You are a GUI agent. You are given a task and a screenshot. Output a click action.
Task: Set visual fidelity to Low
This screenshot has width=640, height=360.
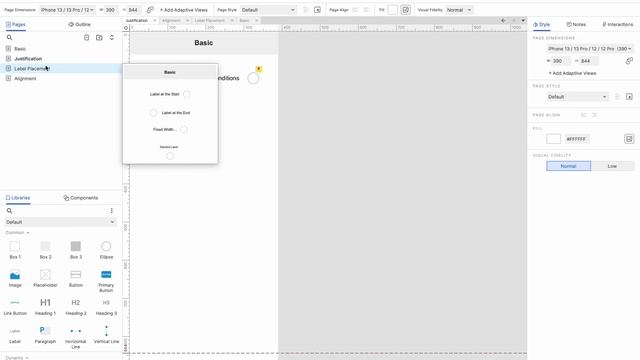point(612,166)
